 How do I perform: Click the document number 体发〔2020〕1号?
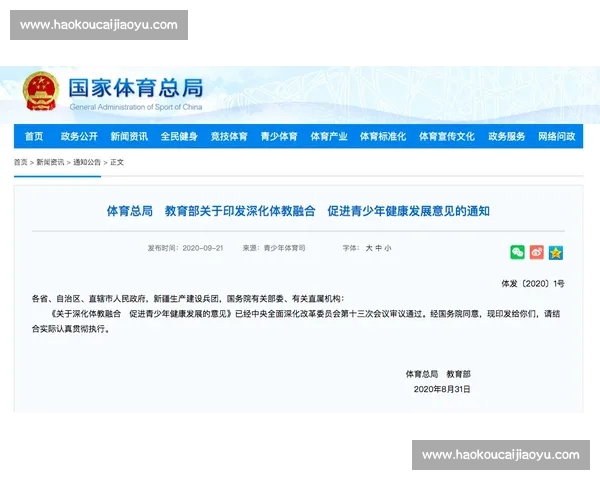pos(533,284)
